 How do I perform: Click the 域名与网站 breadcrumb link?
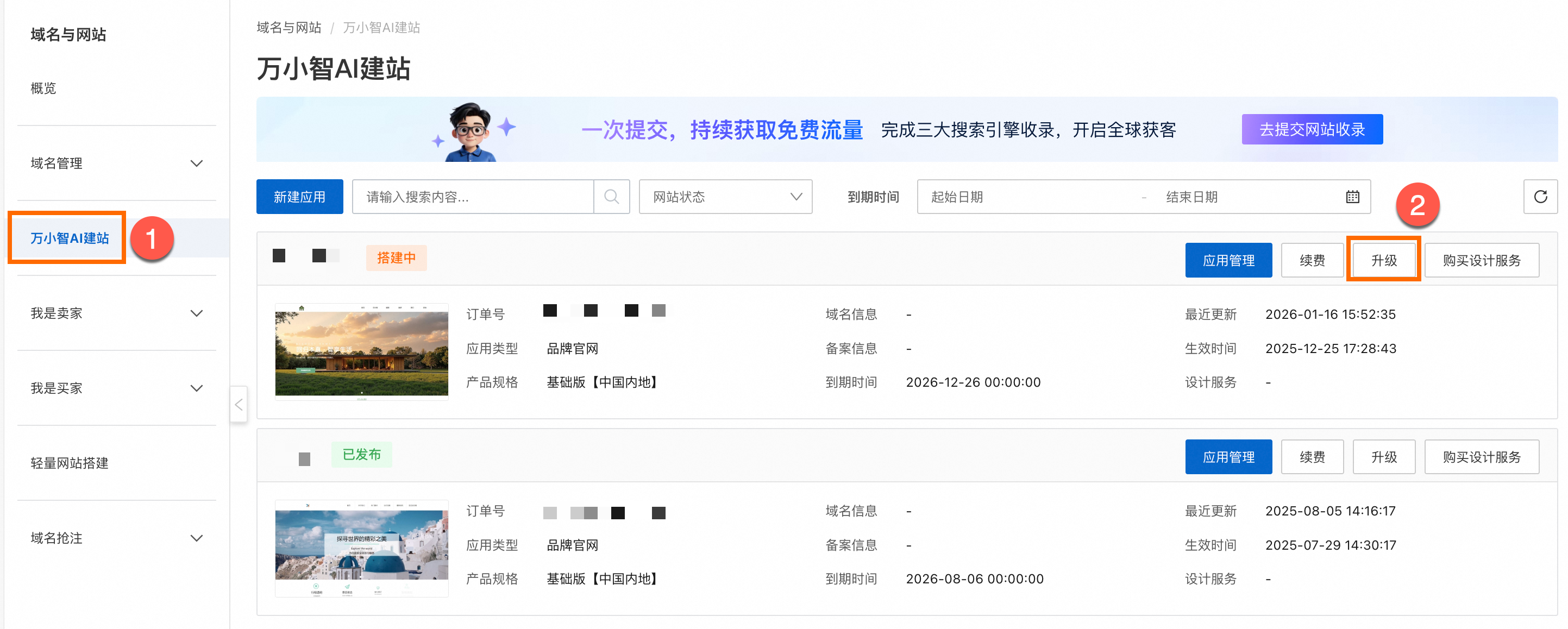(x=288, y=27)
